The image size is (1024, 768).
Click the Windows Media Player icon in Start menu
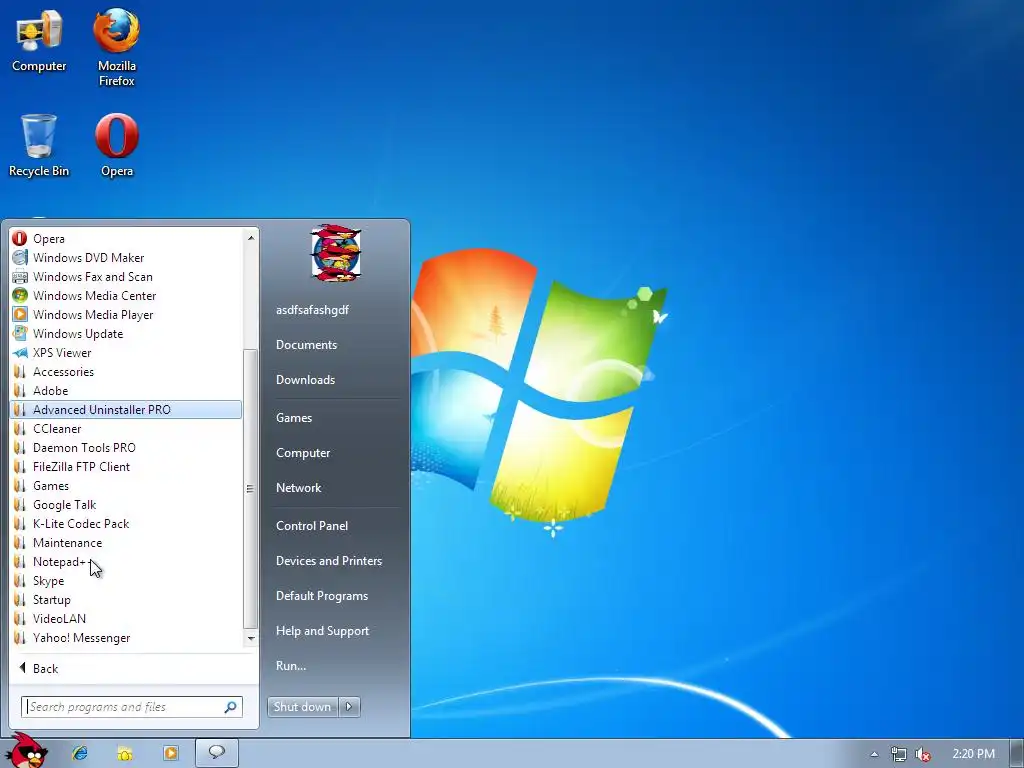tap(20, 314)
